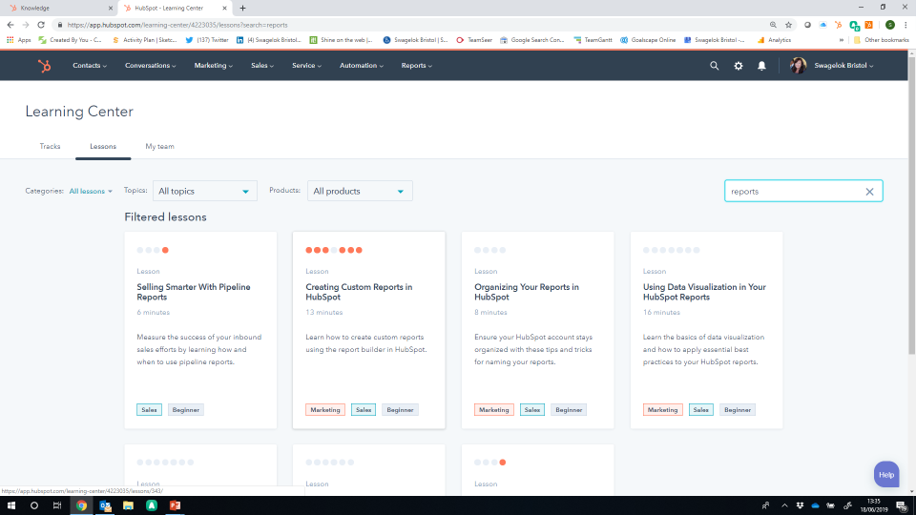916x515 pixels.
Task: Select the Lessons tab
Action: point(103,147)
